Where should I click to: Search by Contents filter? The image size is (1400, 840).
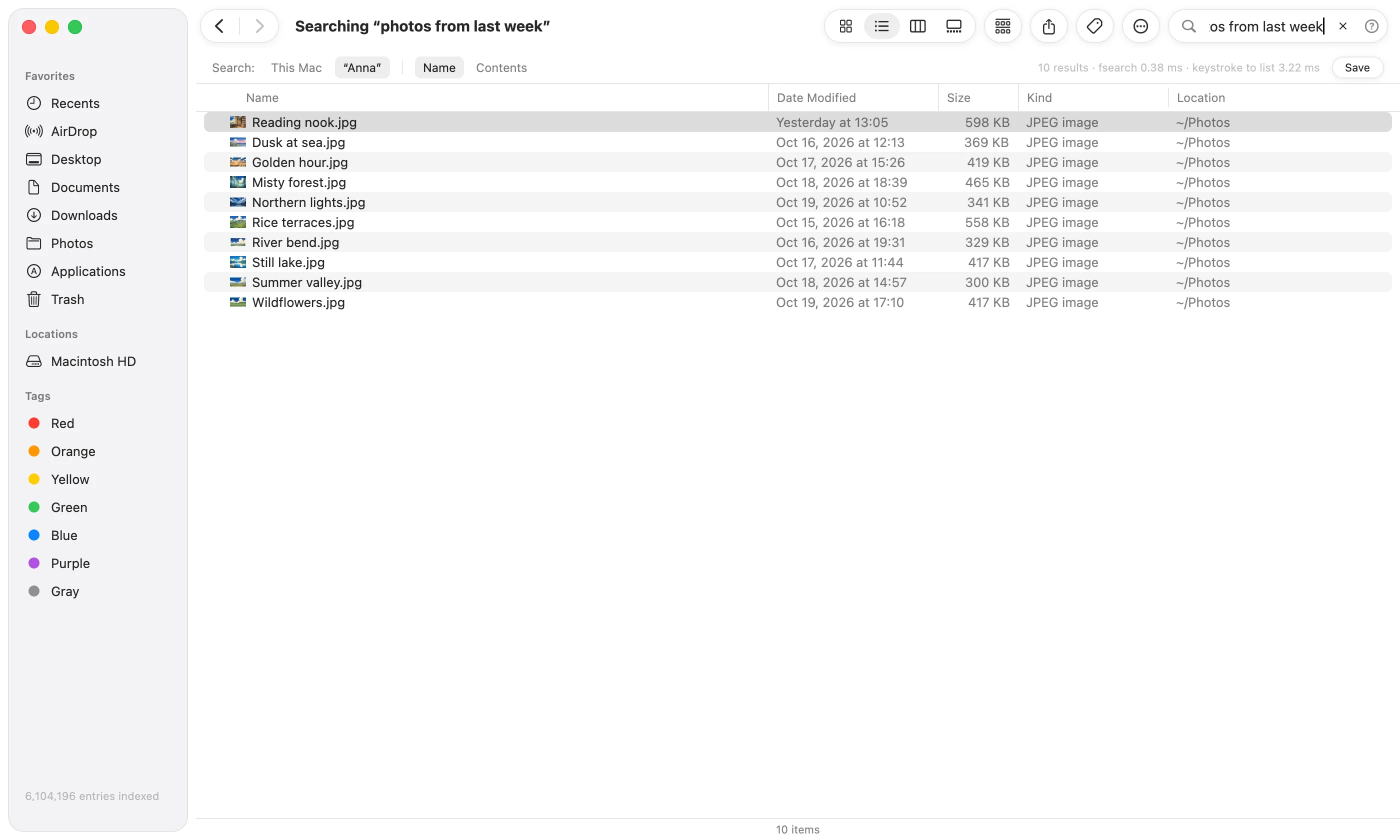click(x=501, y=67)
